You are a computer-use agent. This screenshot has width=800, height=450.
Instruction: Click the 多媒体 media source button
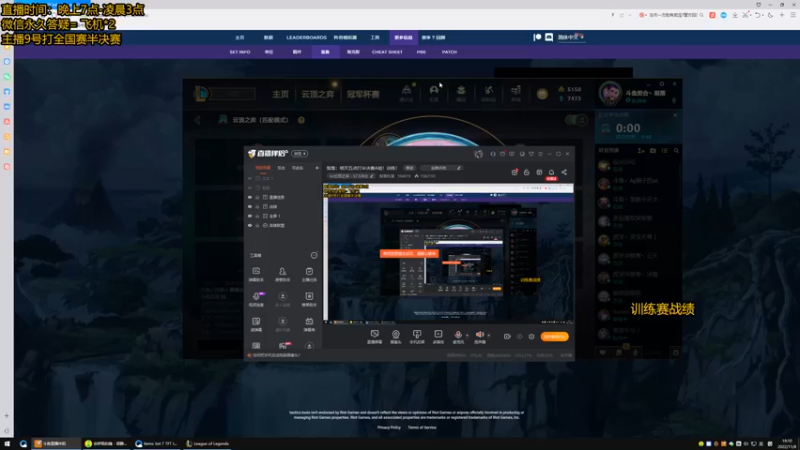(x=438, y=337)
